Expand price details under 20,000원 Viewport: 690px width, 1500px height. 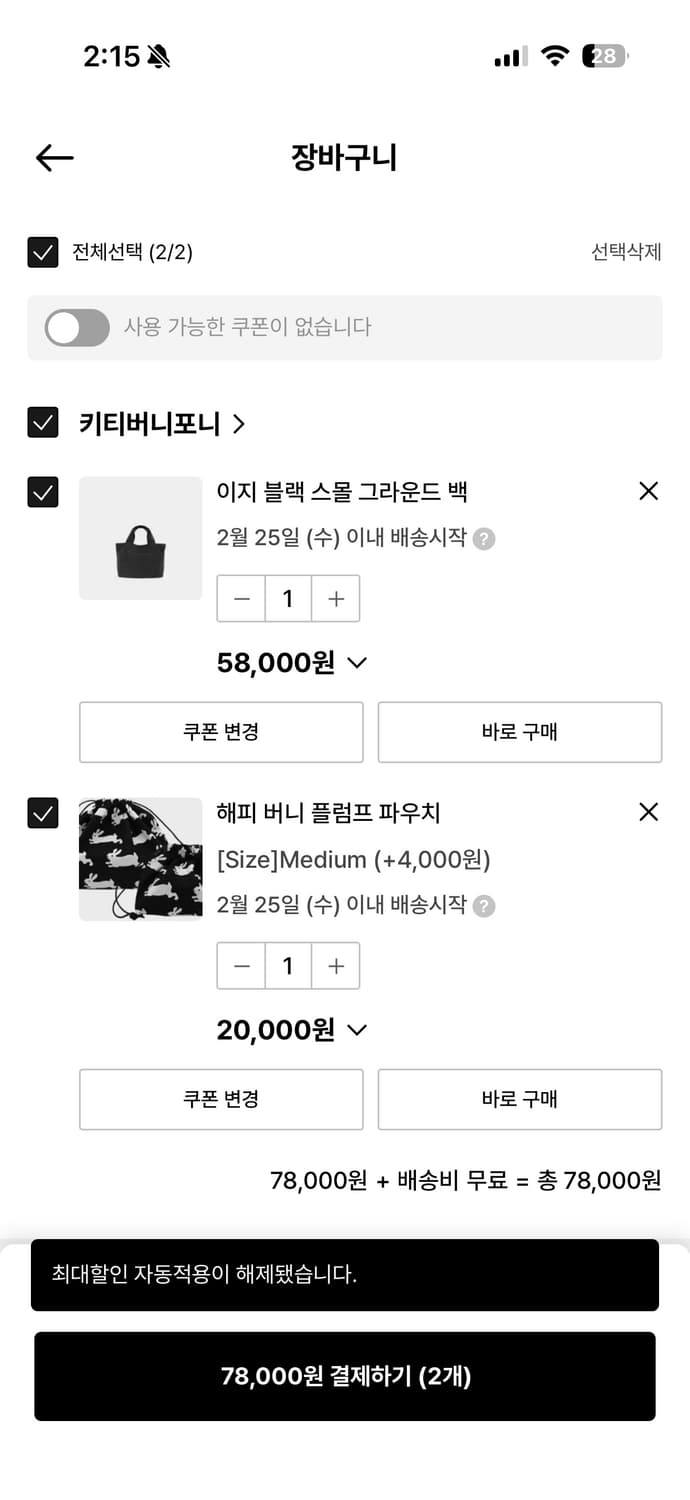pyautogui.click(x=355, y=1030)
